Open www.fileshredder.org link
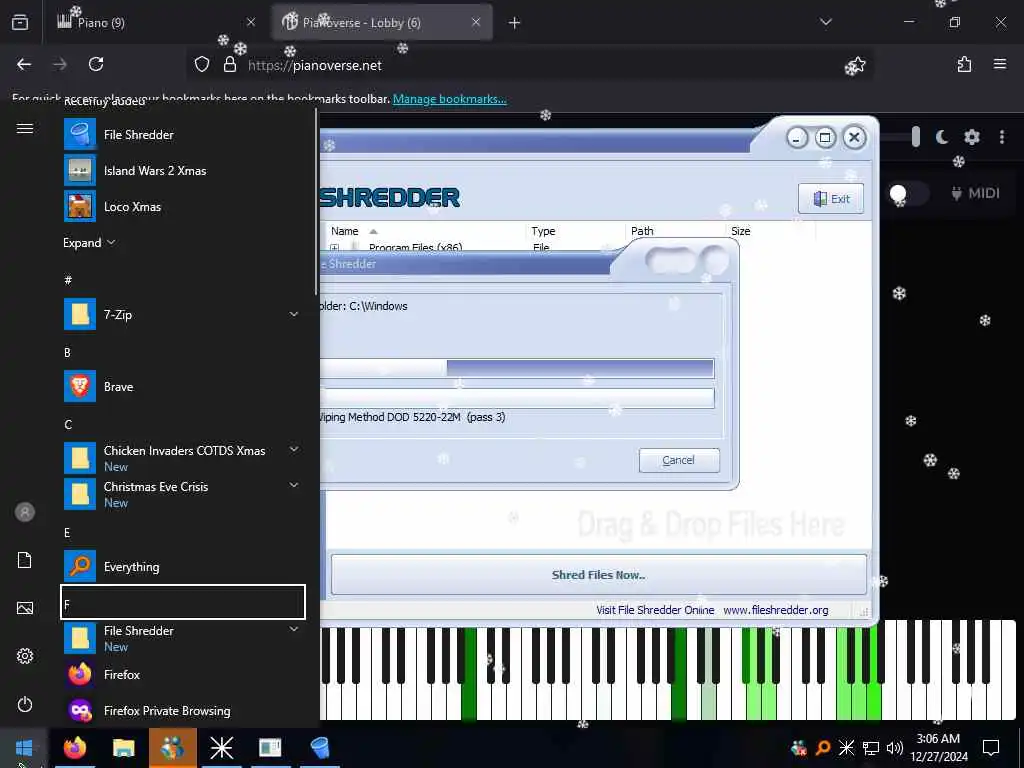This screenshot has height=768, width=1024. click(776, 610)
